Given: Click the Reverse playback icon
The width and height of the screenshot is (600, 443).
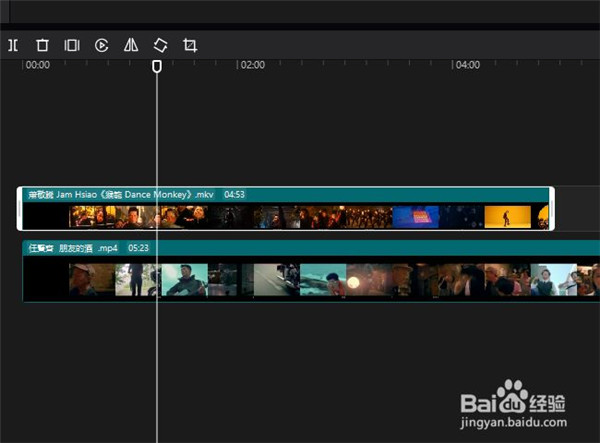Looking at the screenshot, I should 101,45.
